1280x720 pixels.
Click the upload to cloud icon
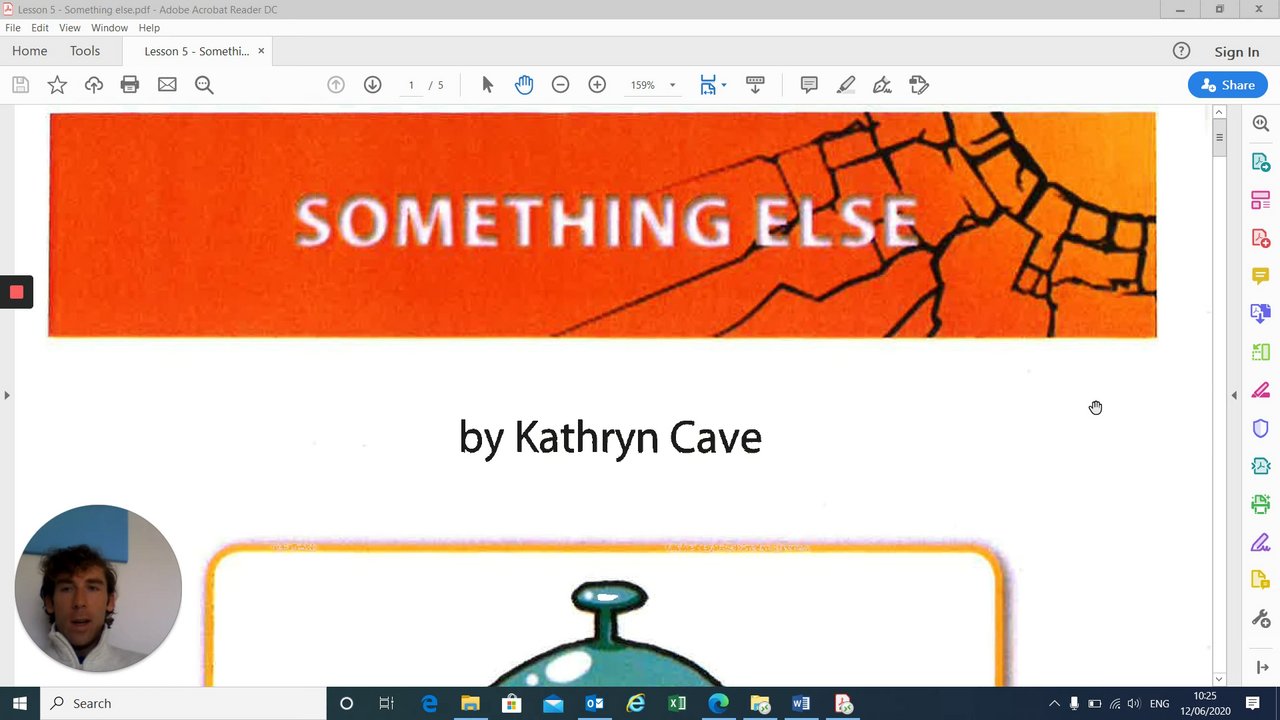click(94, 85)
